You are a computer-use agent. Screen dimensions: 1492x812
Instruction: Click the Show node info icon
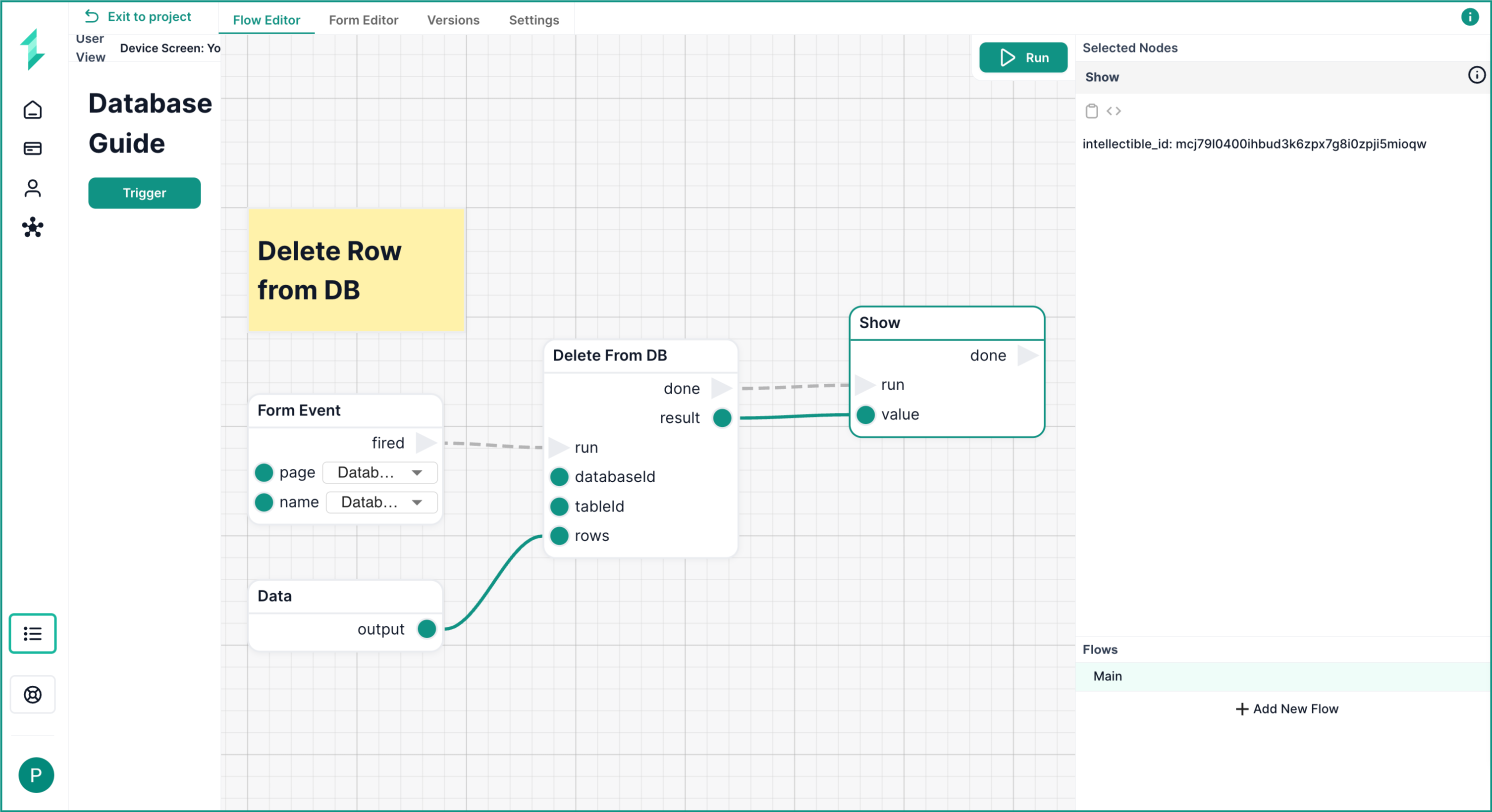(1476, 75)
